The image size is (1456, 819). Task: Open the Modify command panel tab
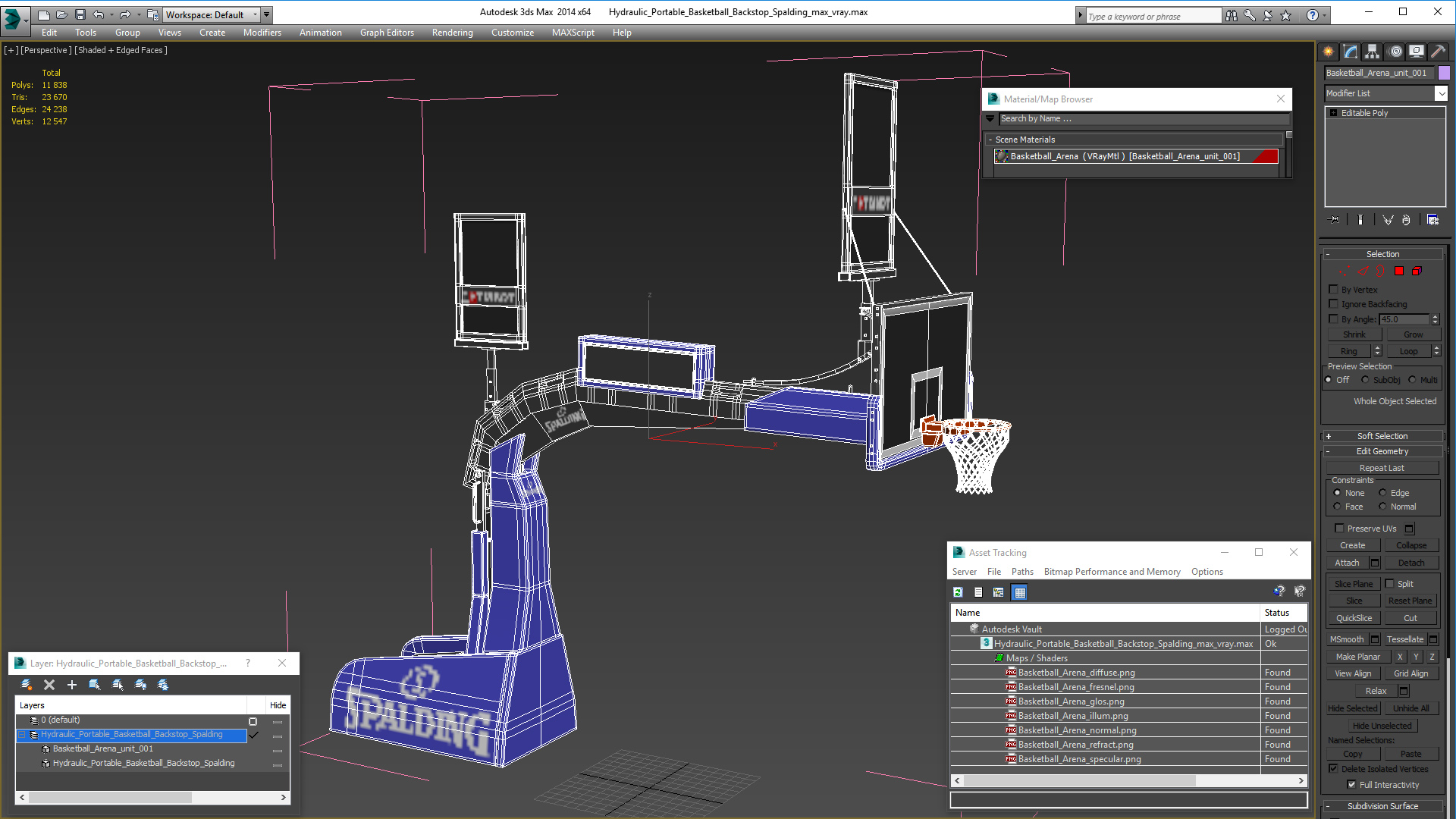coord(1351,52)
